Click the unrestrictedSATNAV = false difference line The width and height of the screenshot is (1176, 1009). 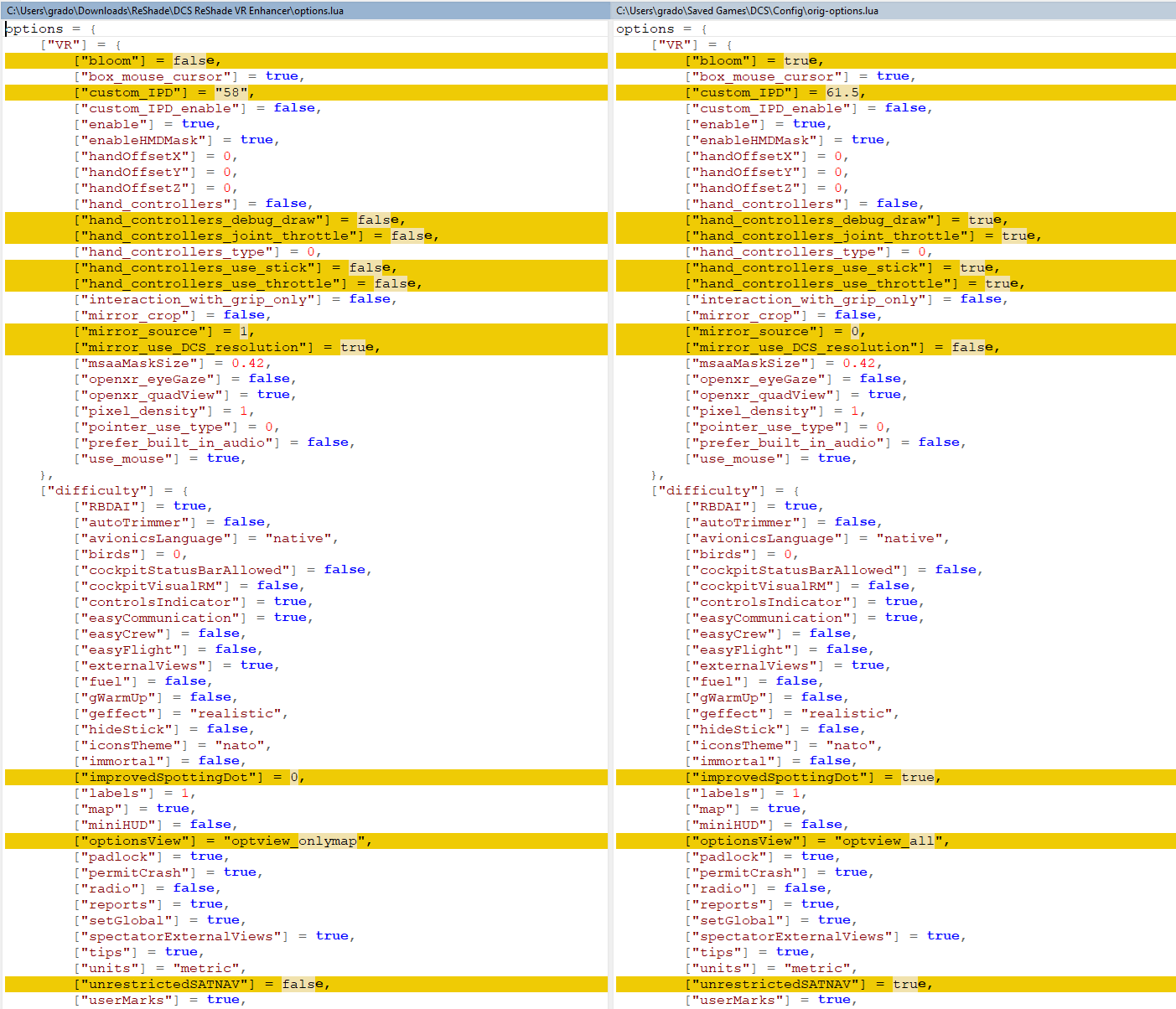[x=306, y=984]
